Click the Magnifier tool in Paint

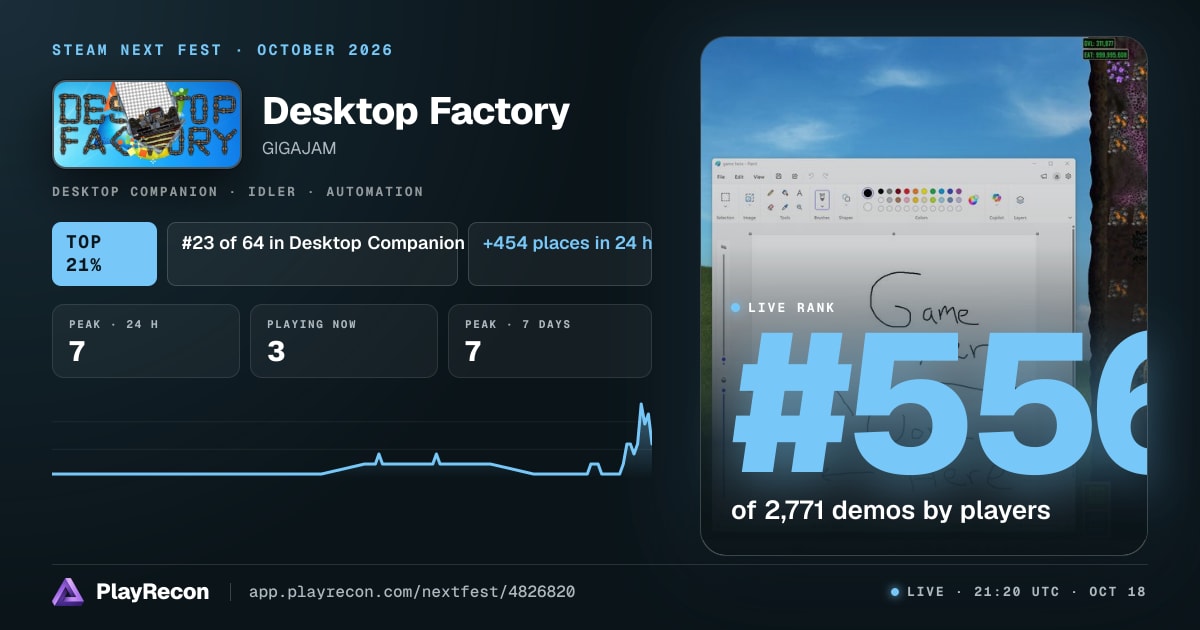[799, 207]
